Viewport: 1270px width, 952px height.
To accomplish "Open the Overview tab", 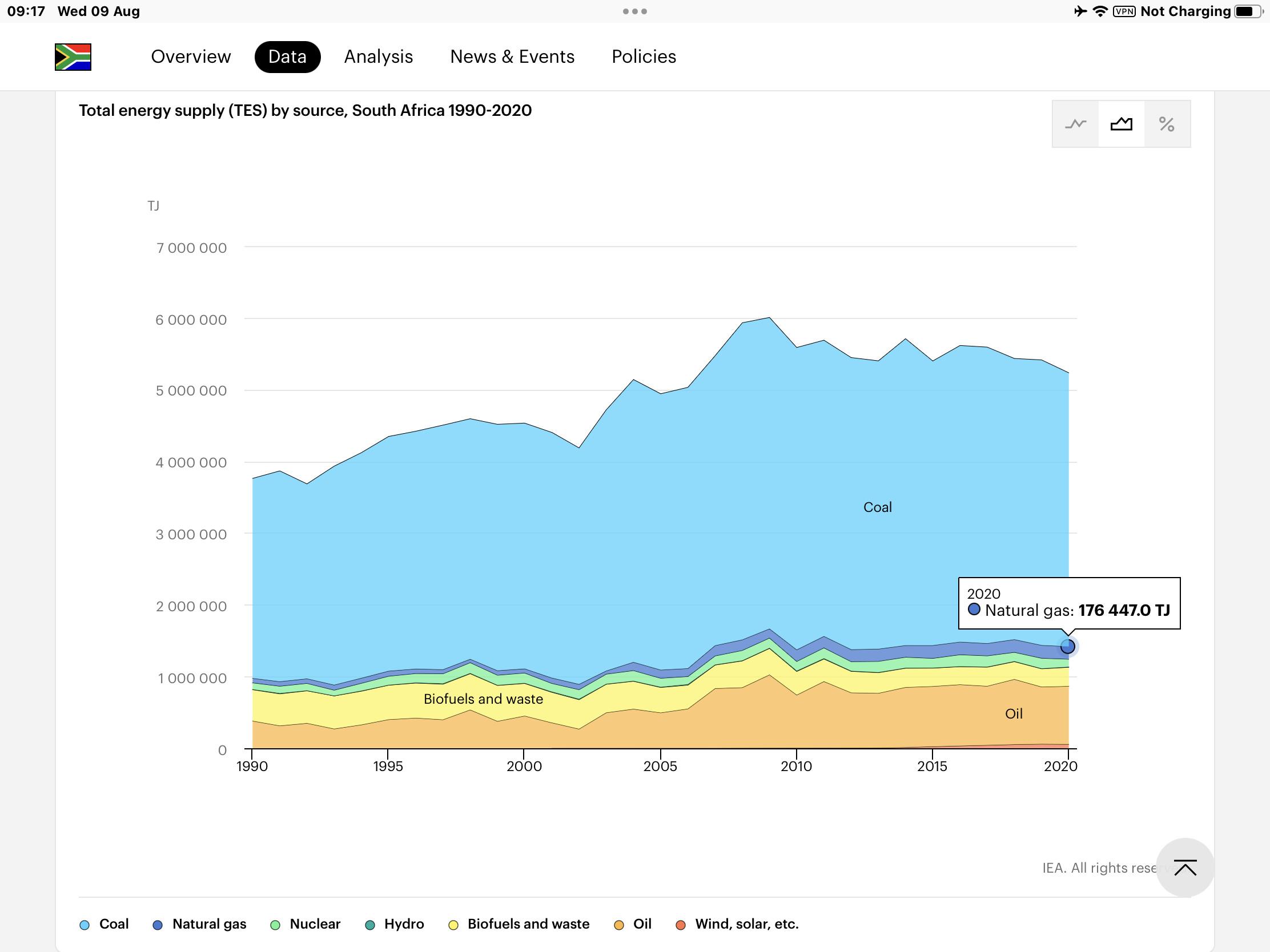I will [x=191, y=57].
